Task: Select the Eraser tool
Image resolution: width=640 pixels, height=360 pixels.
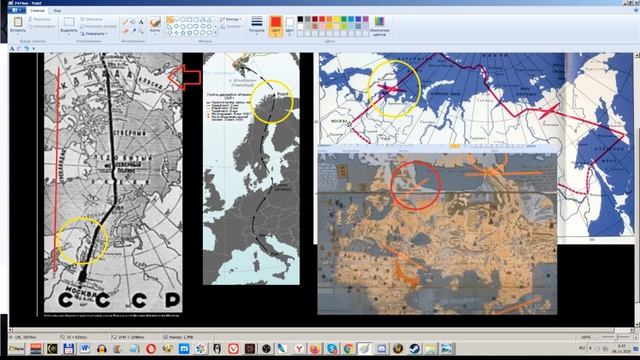Action: tap(125, 31)
